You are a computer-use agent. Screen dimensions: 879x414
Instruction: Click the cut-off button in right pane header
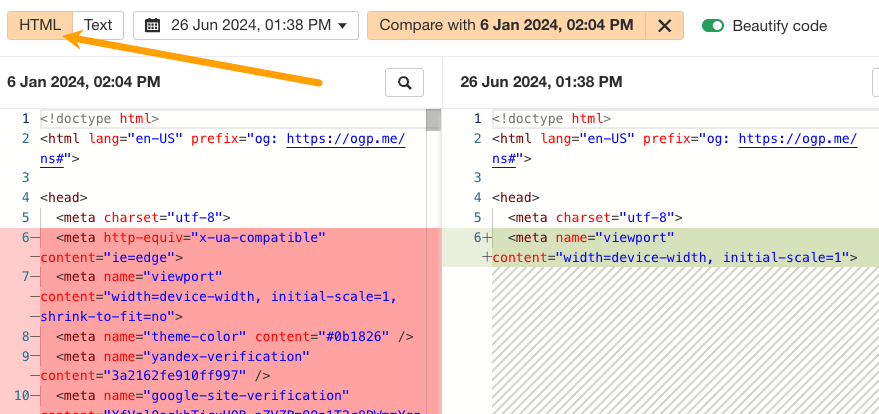point(874,83)
